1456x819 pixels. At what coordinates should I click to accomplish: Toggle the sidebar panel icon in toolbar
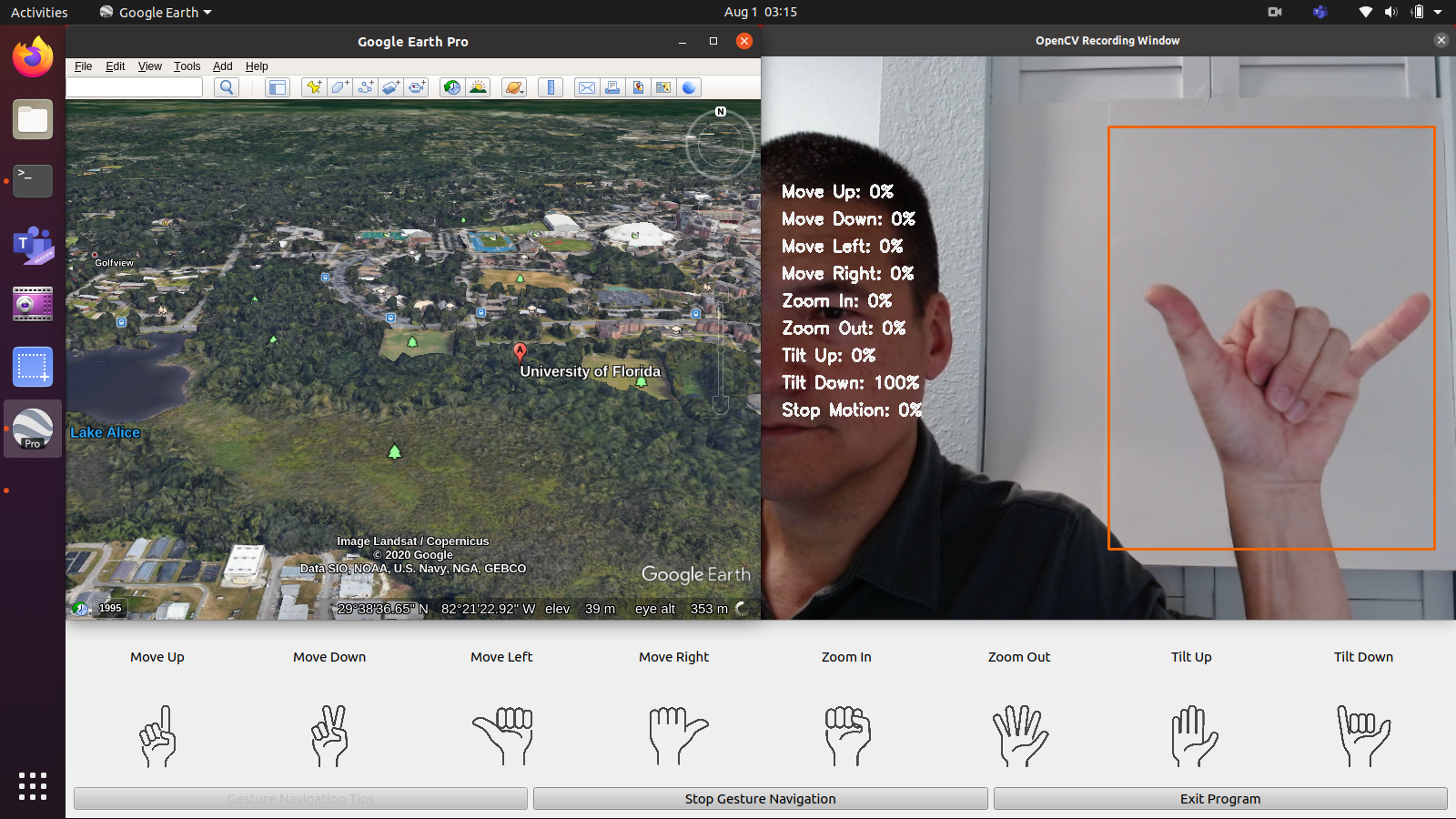278,87
